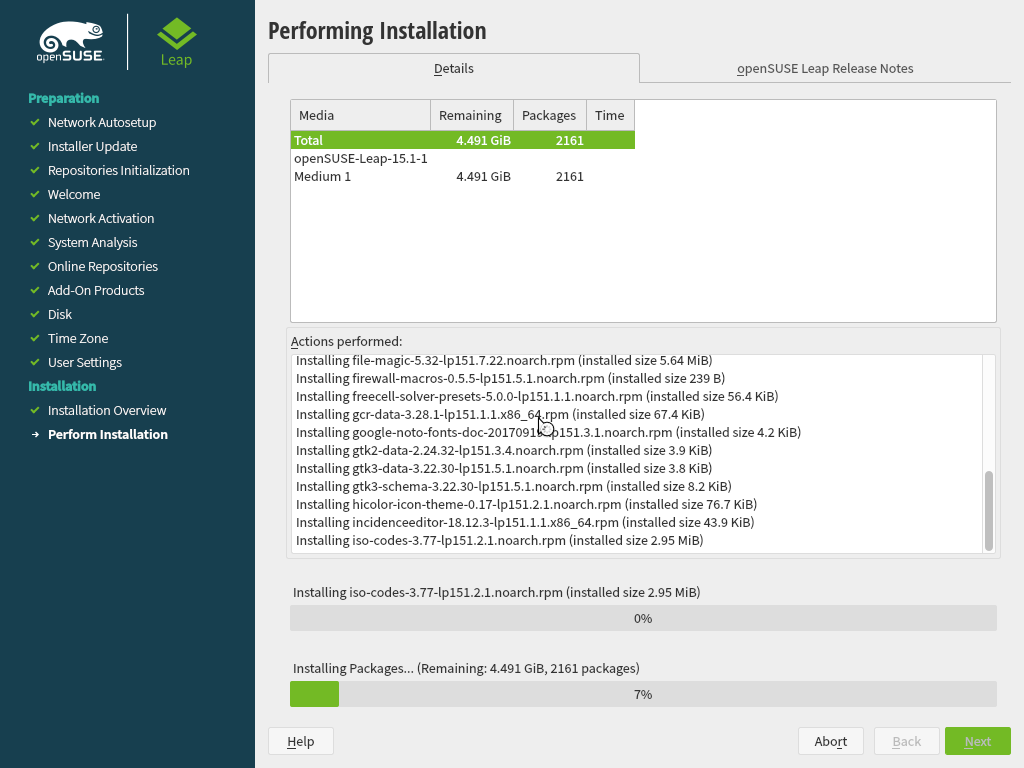The height and width of the screenshot is (768, 1024).
Task: Click arrow icon beside Perform Installation
Action: point(35,434)
